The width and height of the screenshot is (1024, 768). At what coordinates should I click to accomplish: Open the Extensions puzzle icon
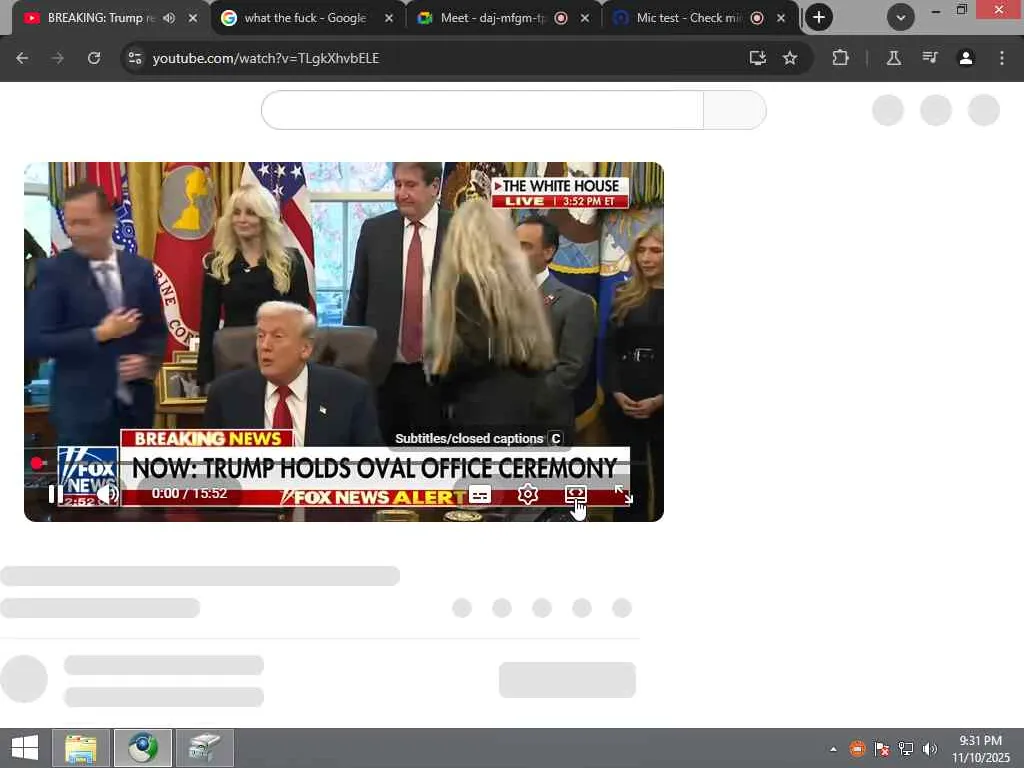point(840,58)
